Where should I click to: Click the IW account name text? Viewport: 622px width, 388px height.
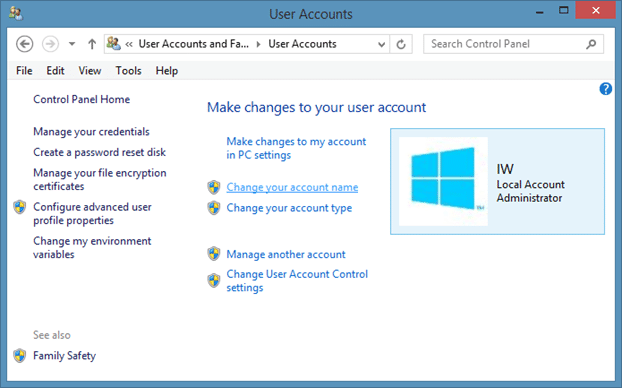pyautogui.click(x=505, y=169)
